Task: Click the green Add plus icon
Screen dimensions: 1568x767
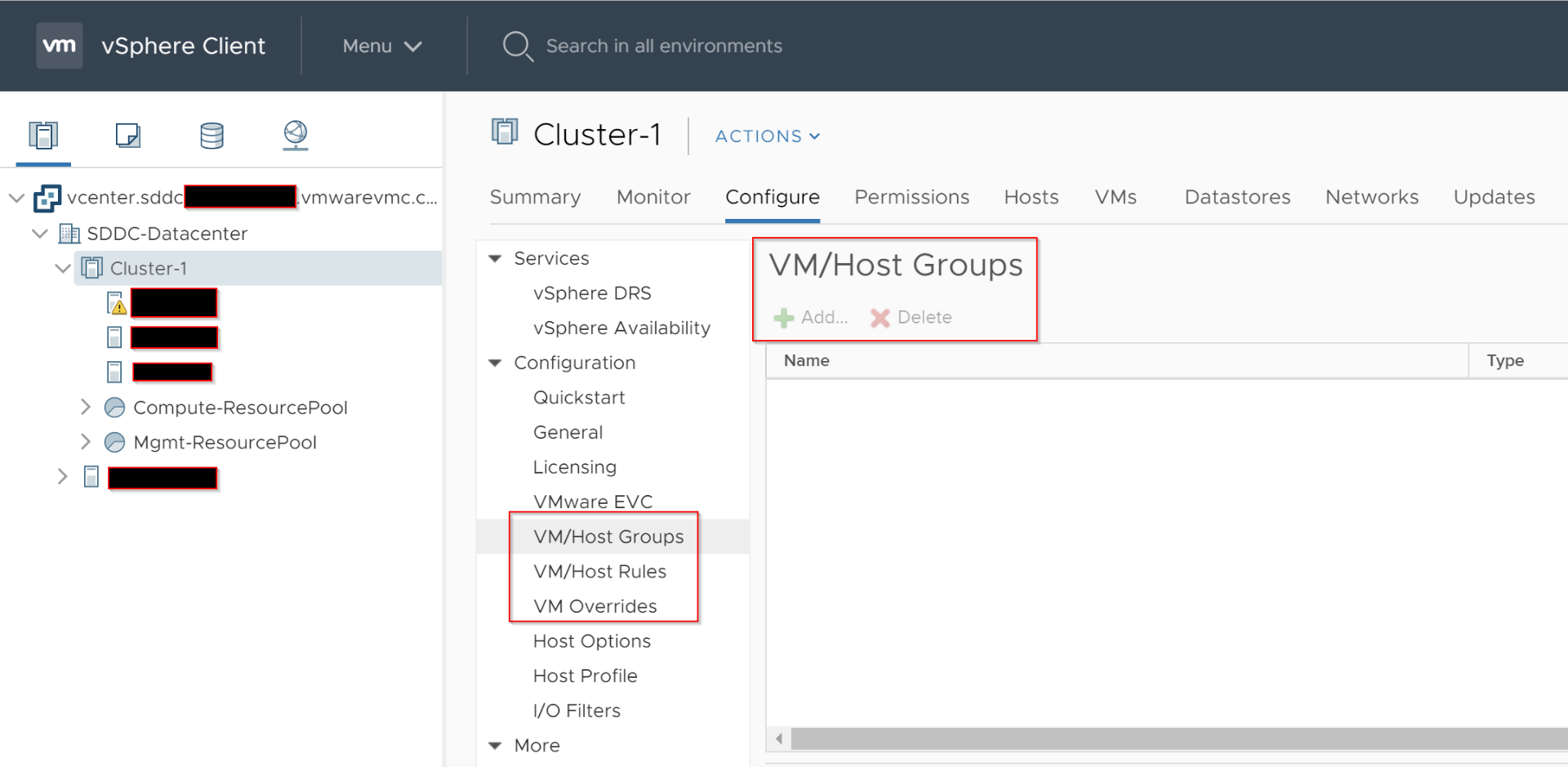Action: 784,318
